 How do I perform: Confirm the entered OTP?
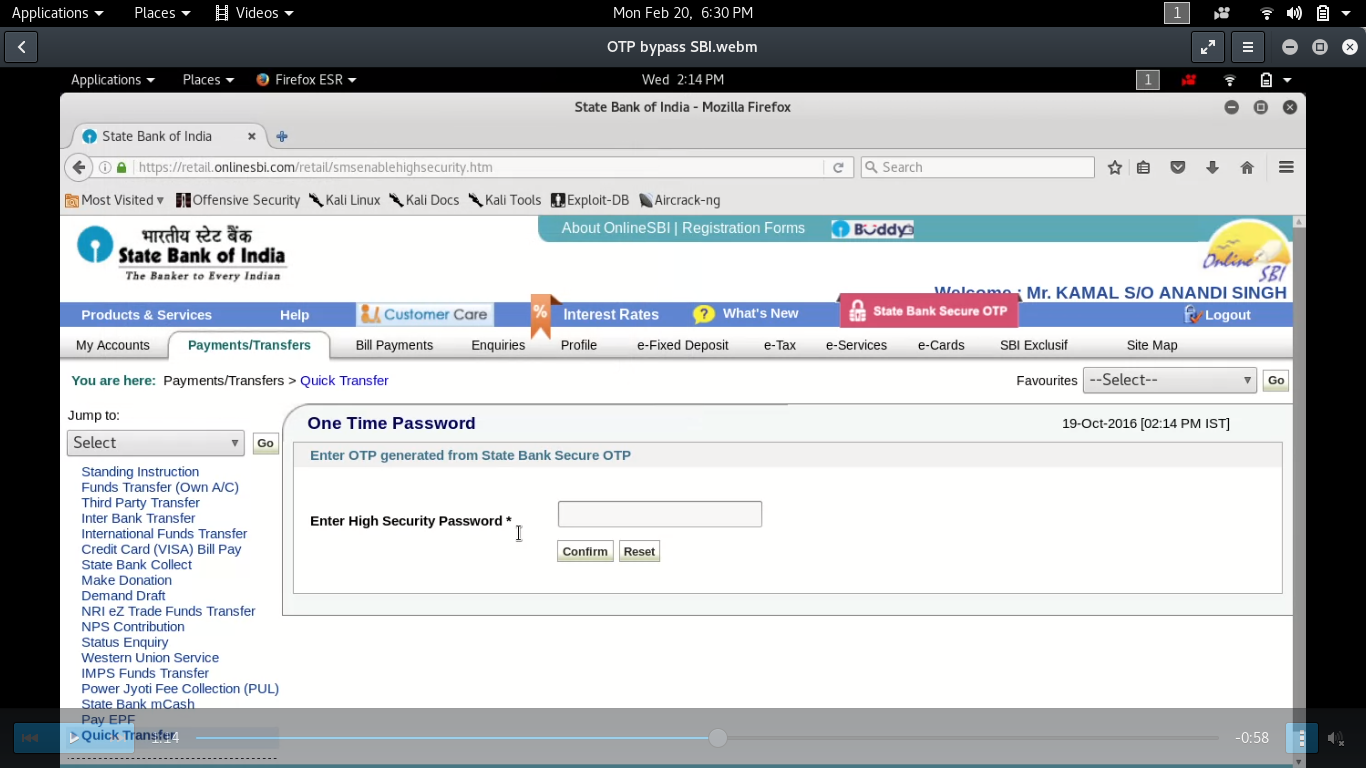tap(585, 551)
